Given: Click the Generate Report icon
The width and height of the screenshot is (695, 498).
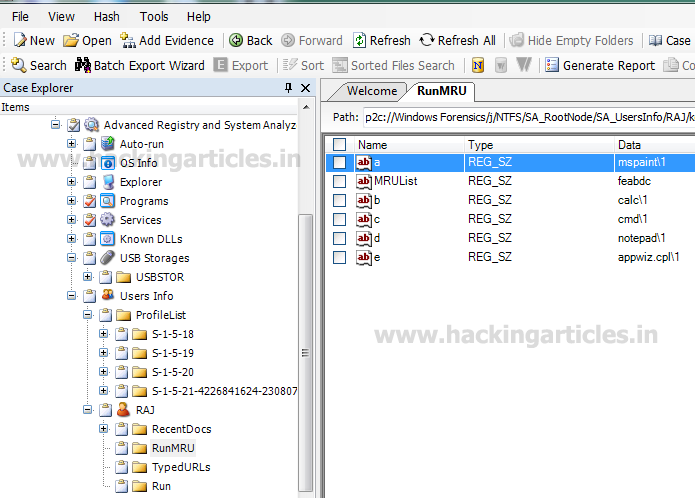Looking at the screenshot, I should (x=551, y=65).
